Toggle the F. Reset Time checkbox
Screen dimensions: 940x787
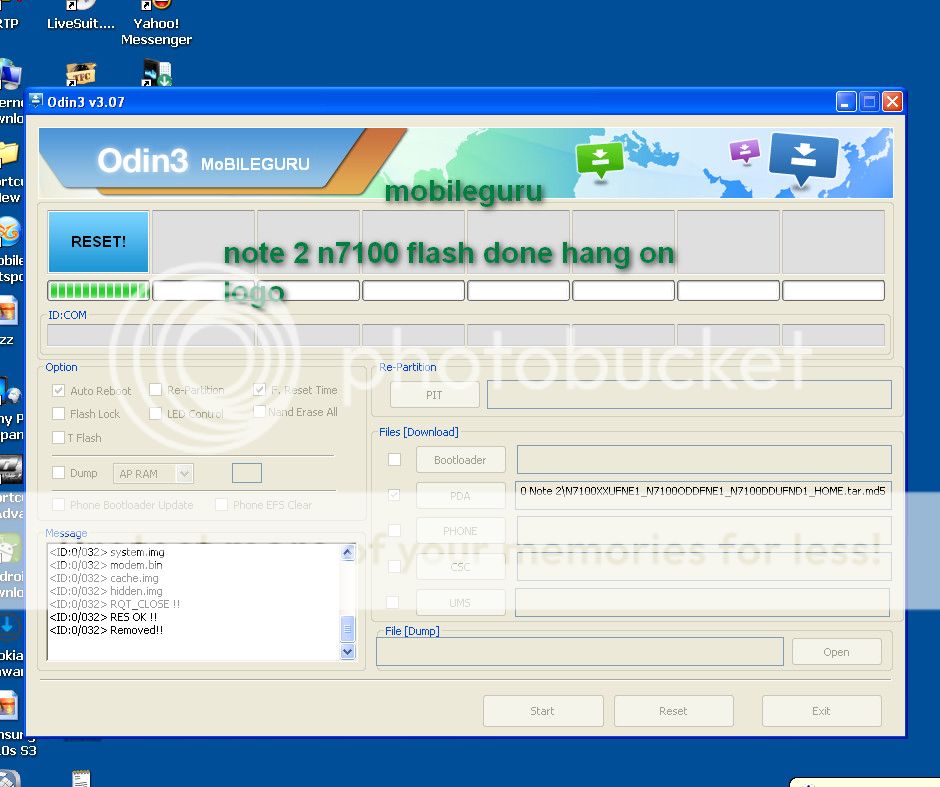click(x=259, y=390)
